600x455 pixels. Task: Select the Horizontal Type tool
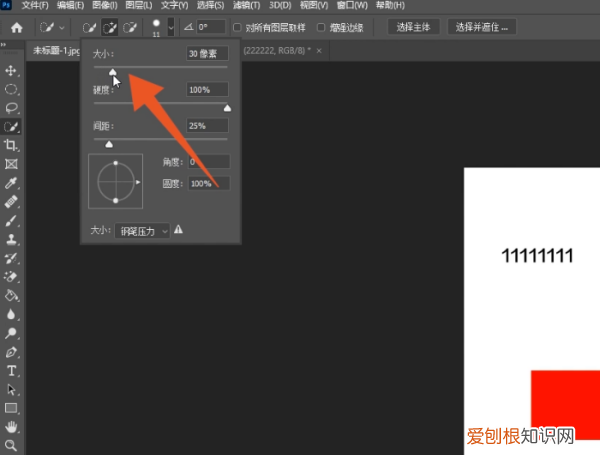click(11, 371)
